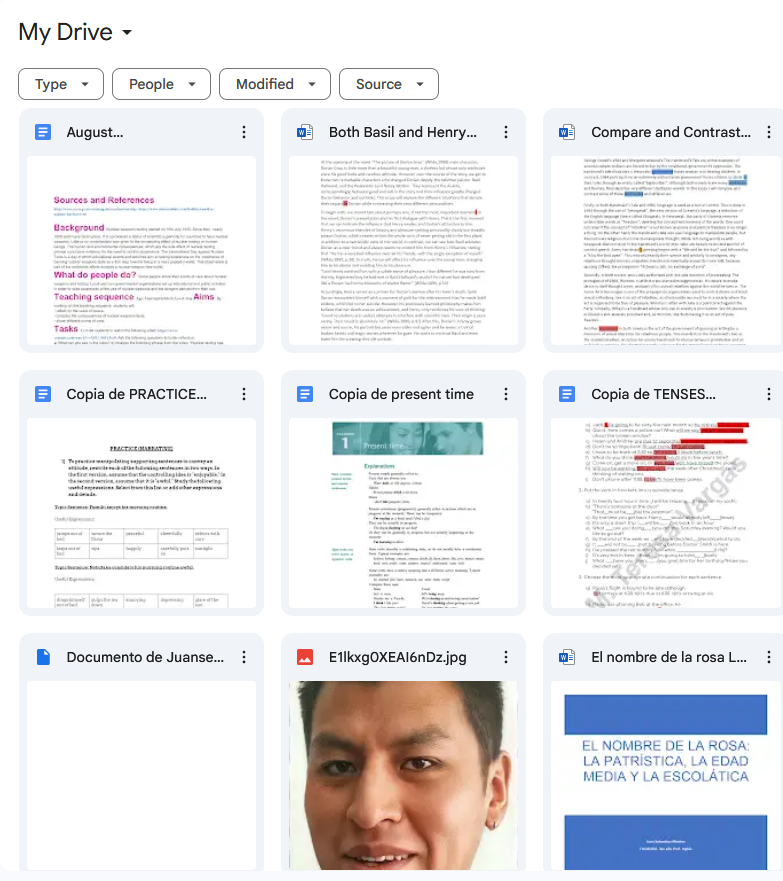Open the Modified filter dropdown
Image resolution: width=783 pixels, height=881 pixels.
[x=275, y=84]
